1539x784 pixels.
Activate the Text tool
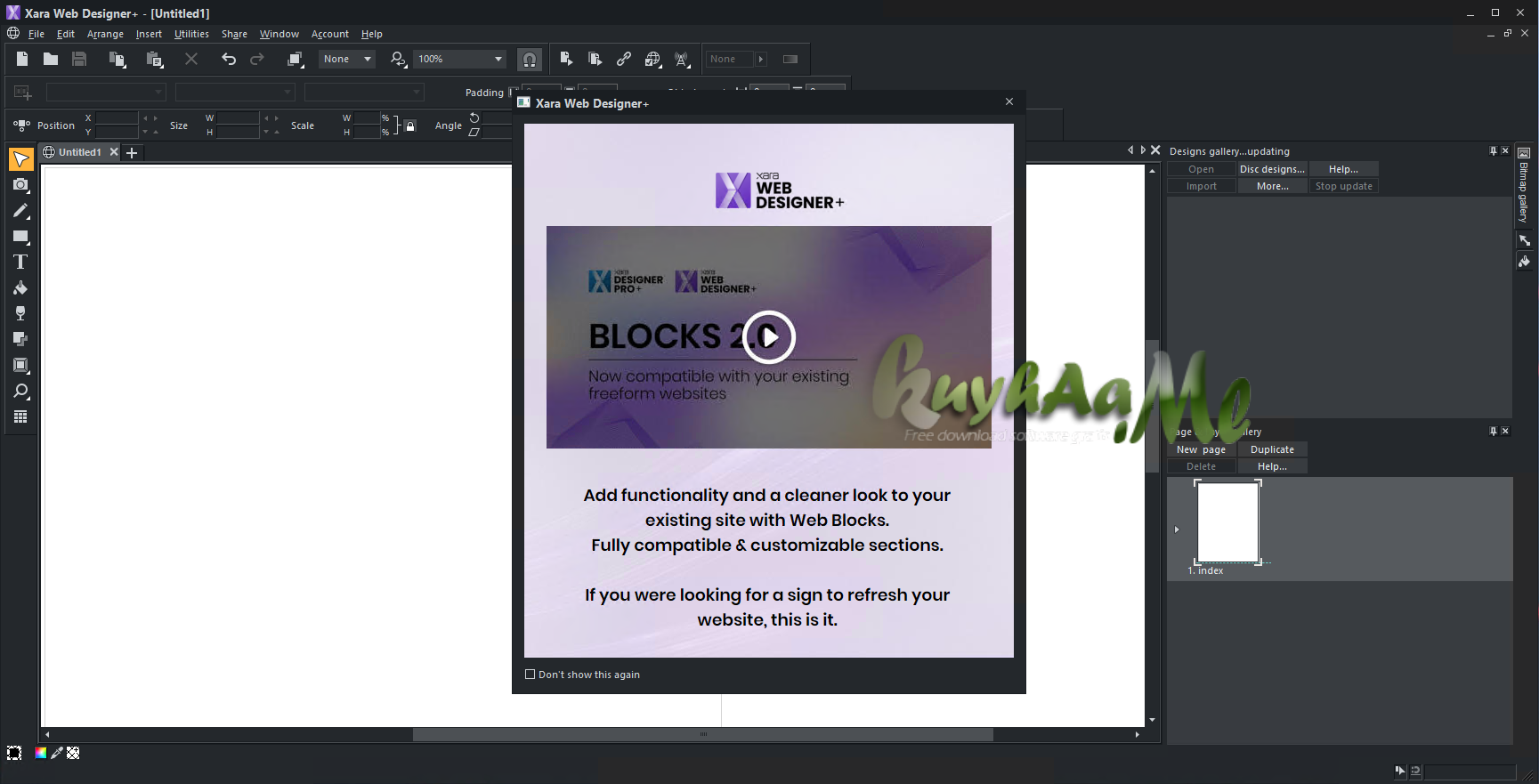(x=20, y=263)
